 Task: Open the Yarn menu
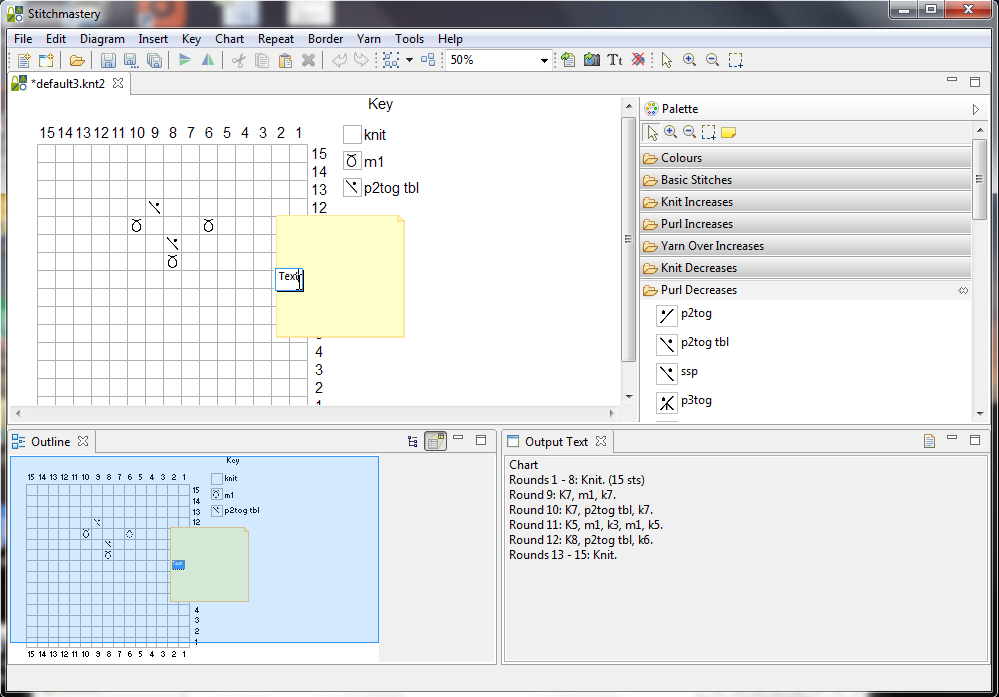click(369, 39)
